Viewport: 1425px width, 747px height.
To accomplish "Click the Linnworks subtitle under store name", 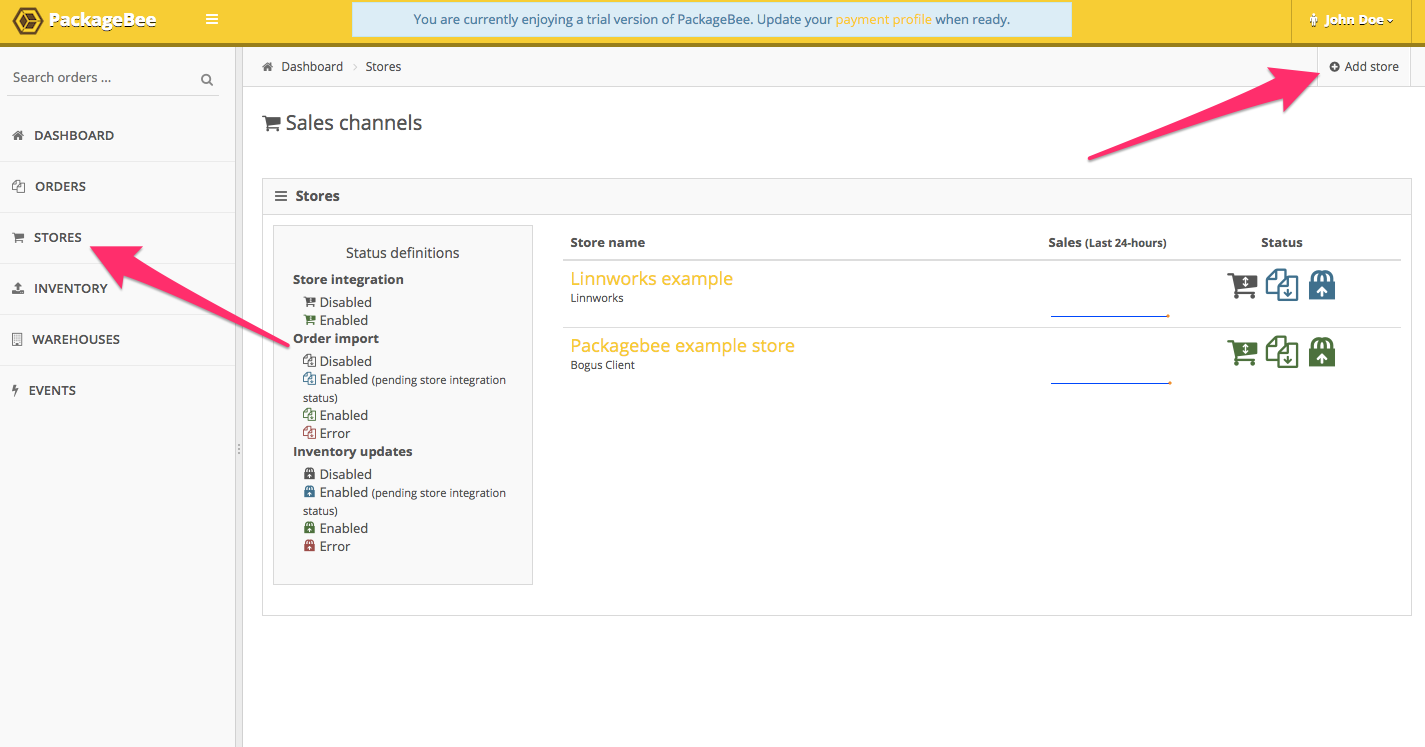I will click(x=597, y=299).
